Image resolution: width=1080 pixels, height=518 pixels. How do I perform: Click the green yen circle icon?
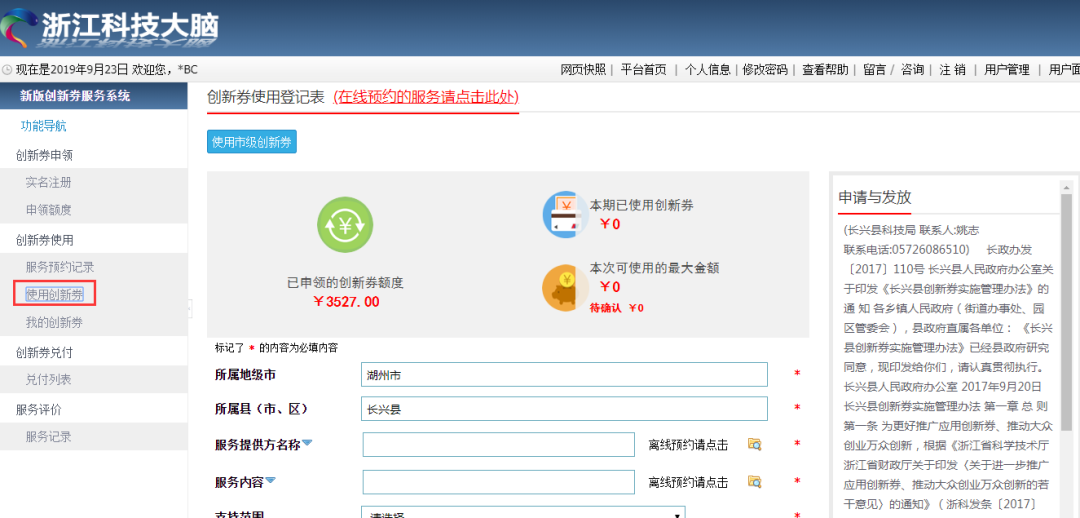point(345,225)
